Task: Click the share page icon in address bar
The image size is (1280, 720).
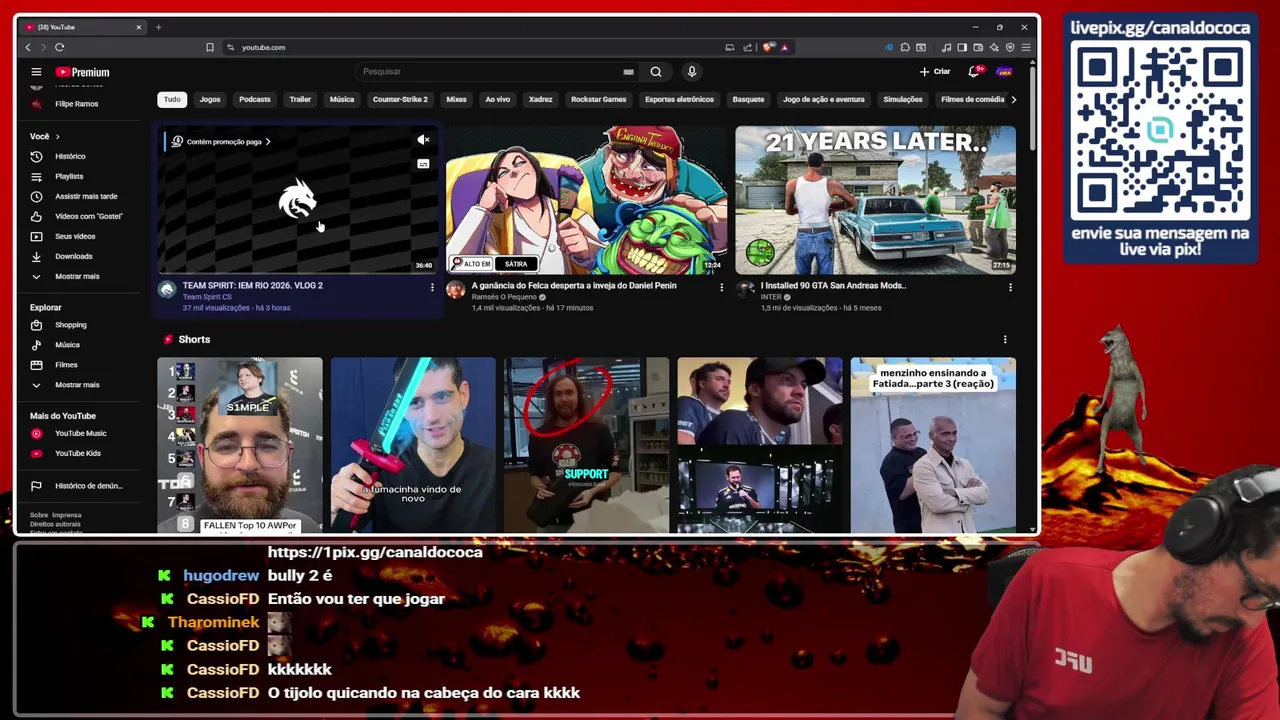Action: pyautogui.click(x=747, y=47)
